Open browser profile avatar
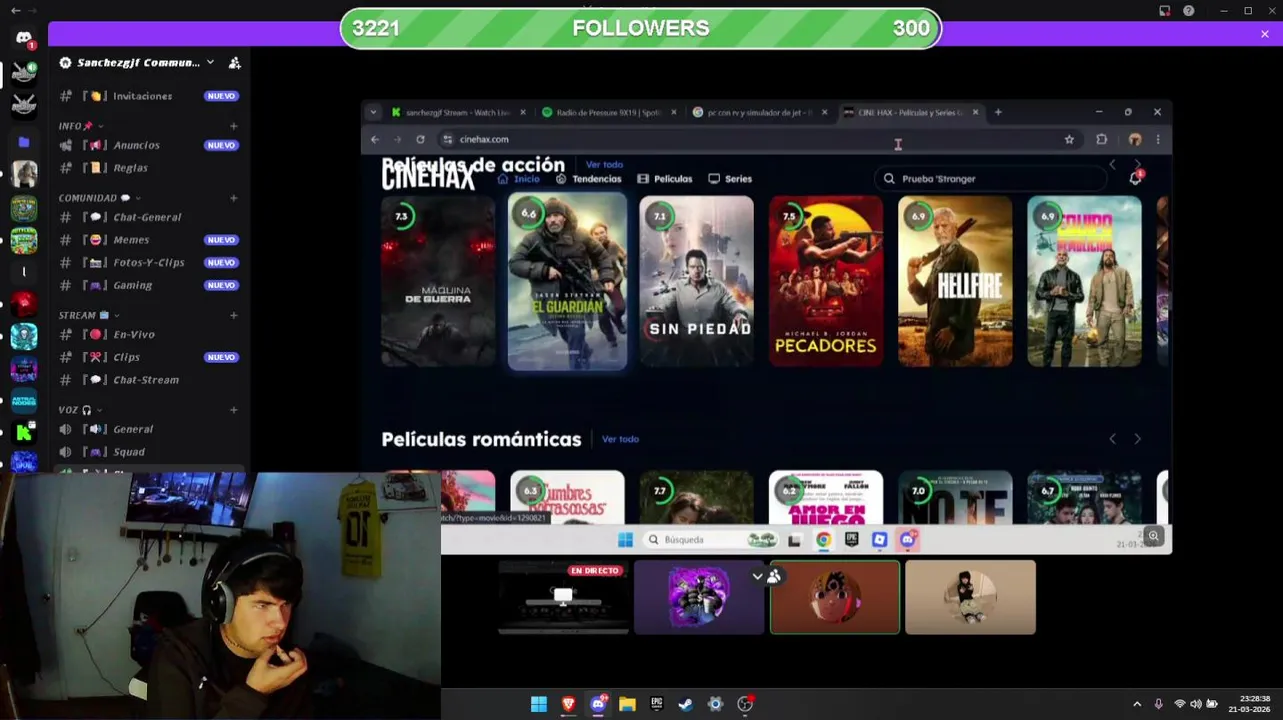This screenshot has height=720, width=1283. pos(1134,139)
